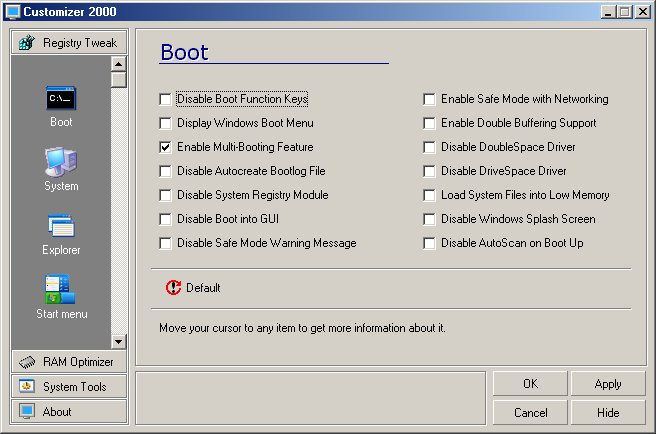Click the Hide button
This screenshot has height=434, width=656.
pos(608,412)
